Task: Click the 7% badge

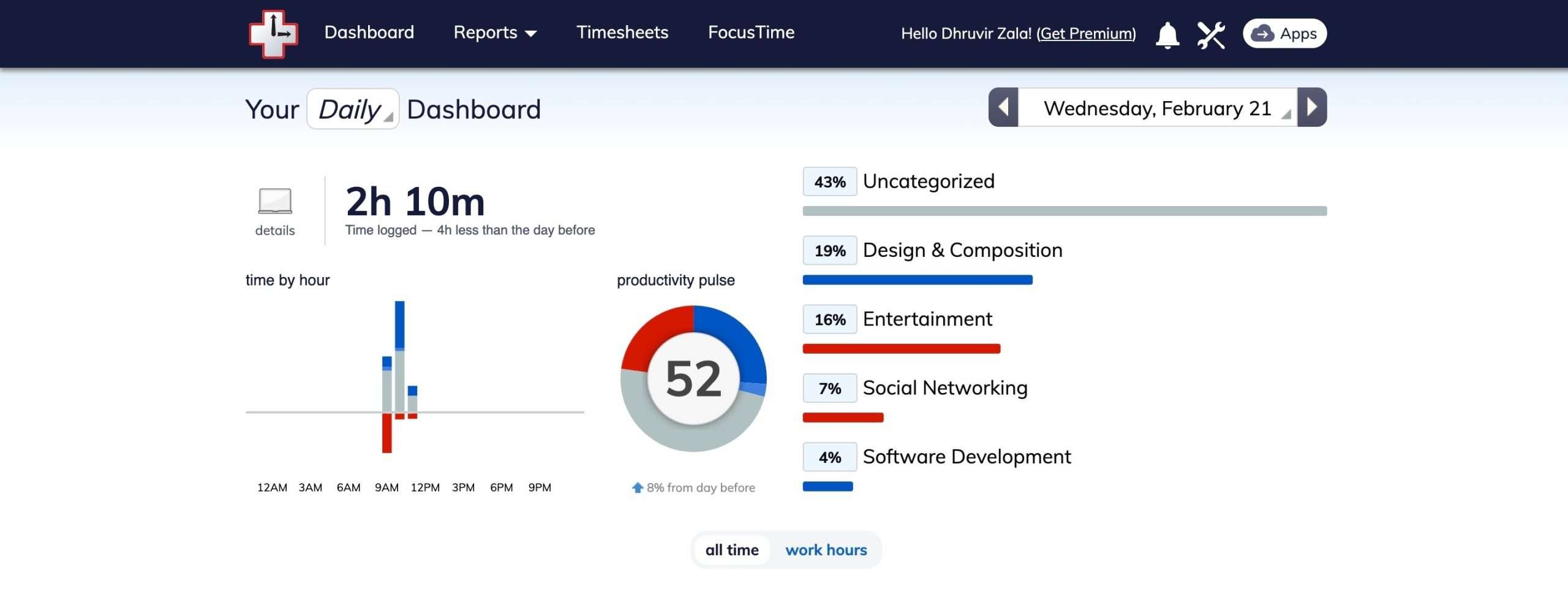Action: [x=830, y=389]
